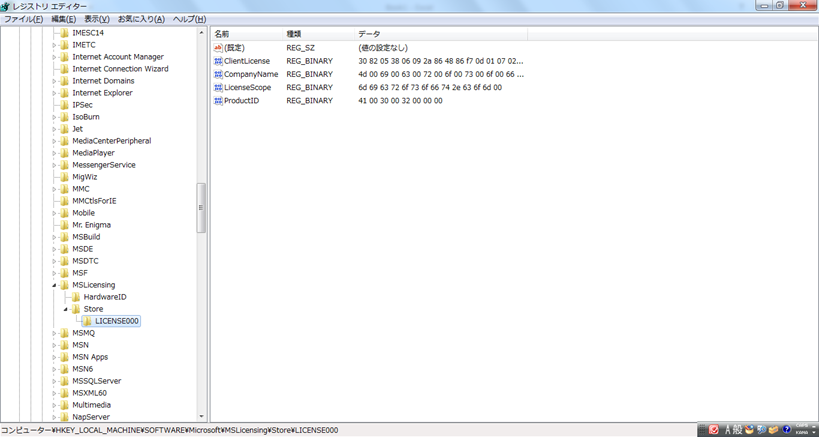Open the ファイル(F) menu
Screen dimensions: 819x437
point(23,19)
